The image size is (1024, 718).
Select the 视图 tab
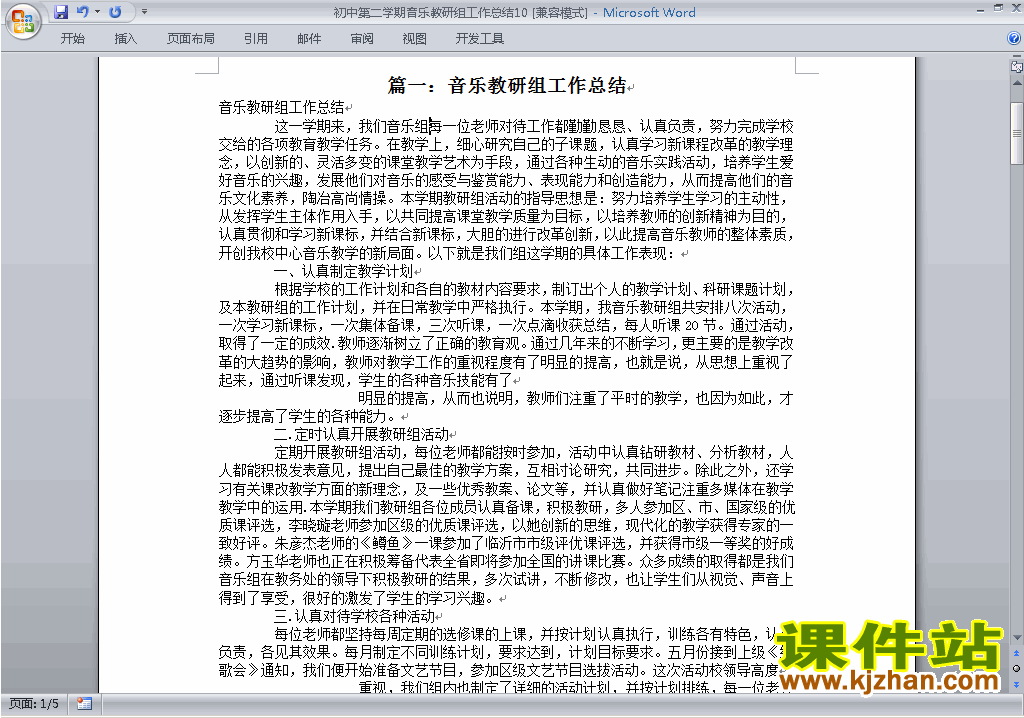[x=415, y=39]
